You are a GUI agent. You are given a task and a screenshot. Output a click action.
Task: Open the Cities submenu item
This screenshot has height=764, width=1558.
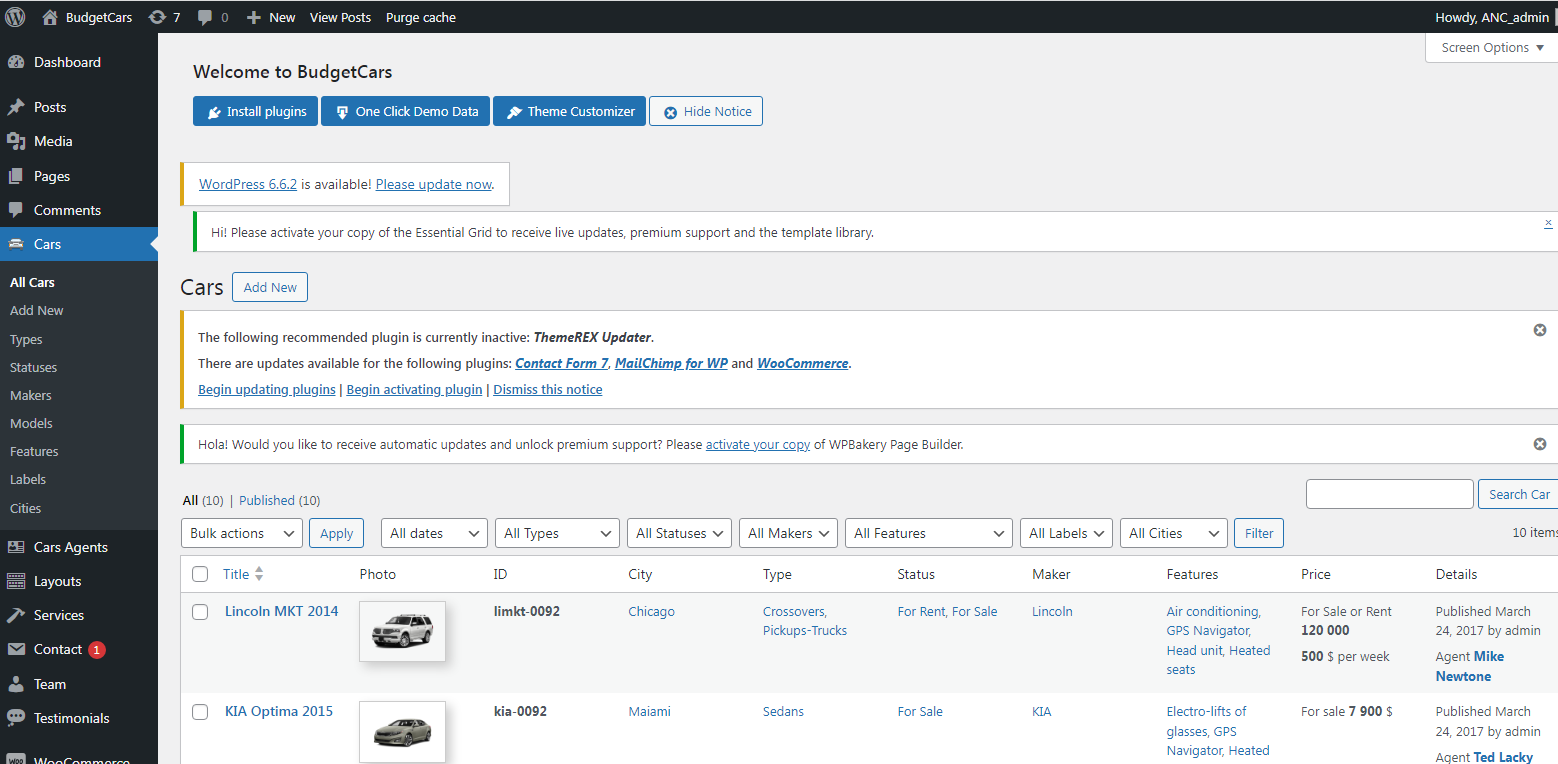point(25,508)
